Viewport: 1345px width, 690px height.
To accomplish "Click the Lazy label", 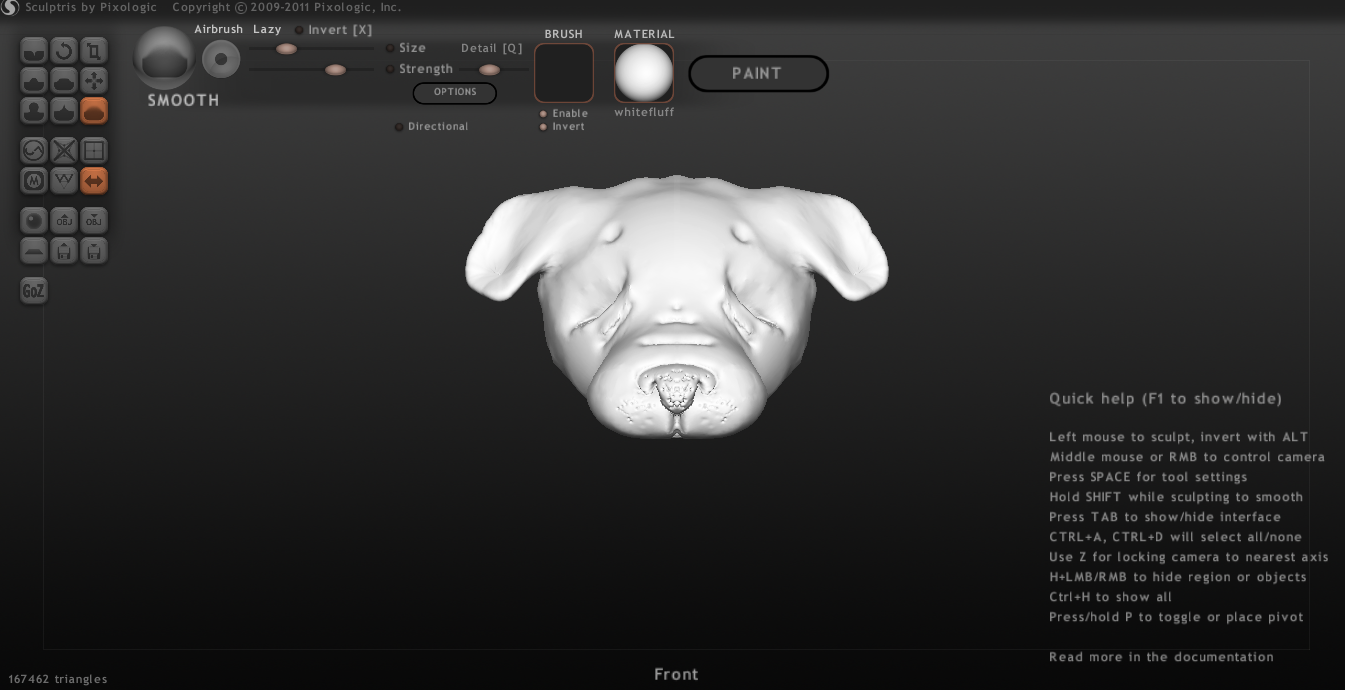I will [x=267, y=30].
